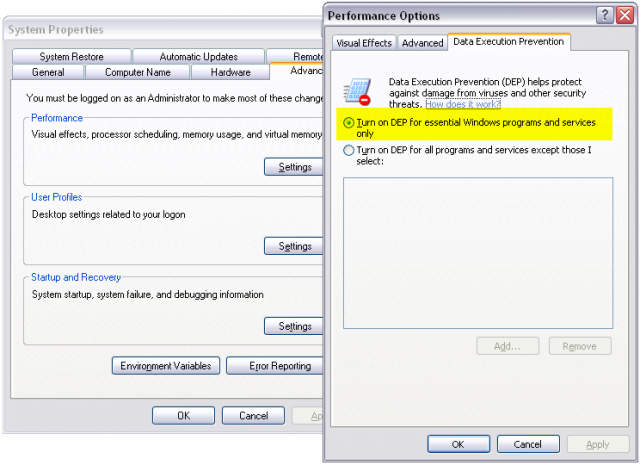Viewport: 640px width, 465px height.
Task: Switch to the Automatic Updates tab
Action: tap(198, 56)
